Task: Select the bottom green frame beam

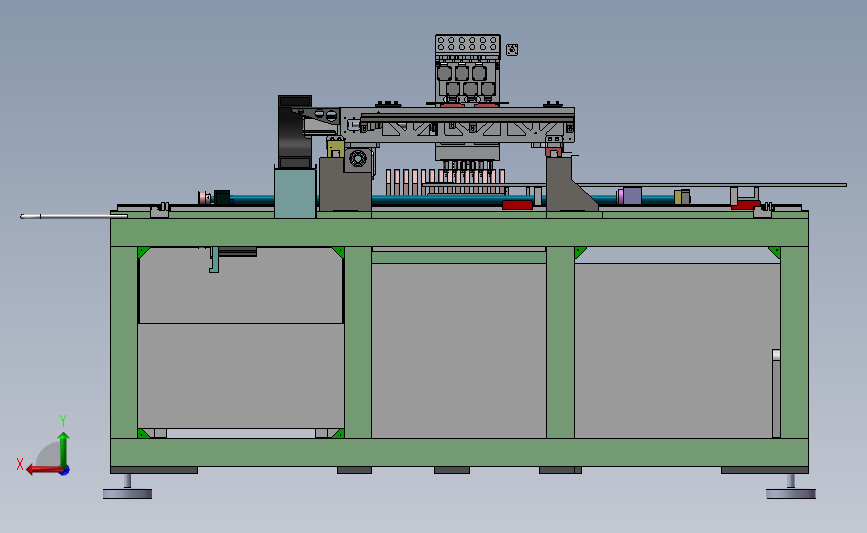Action: (x=459, y=452)
